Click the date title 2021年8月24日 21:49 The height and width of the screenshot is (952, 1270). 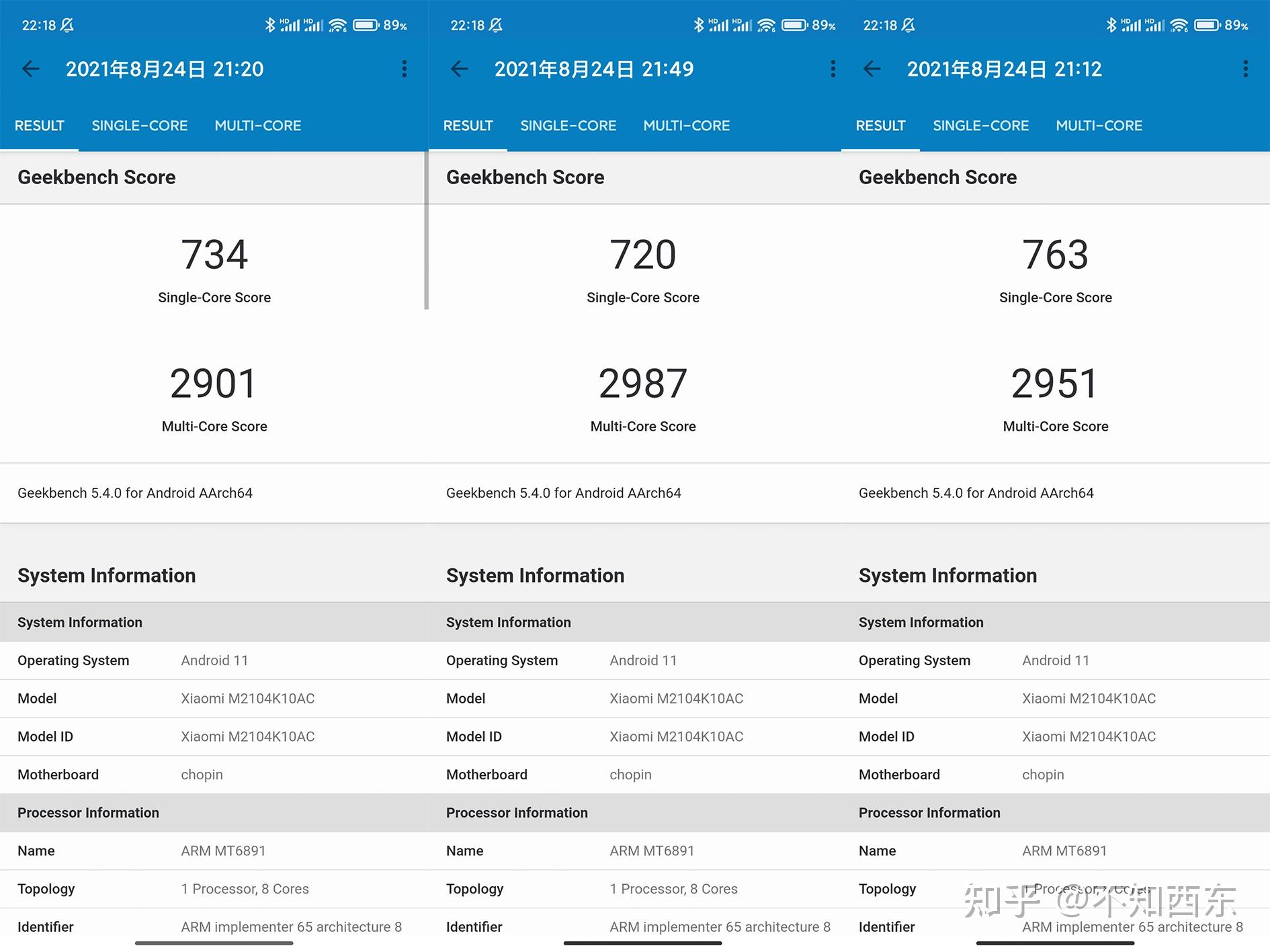coord(594,69)
